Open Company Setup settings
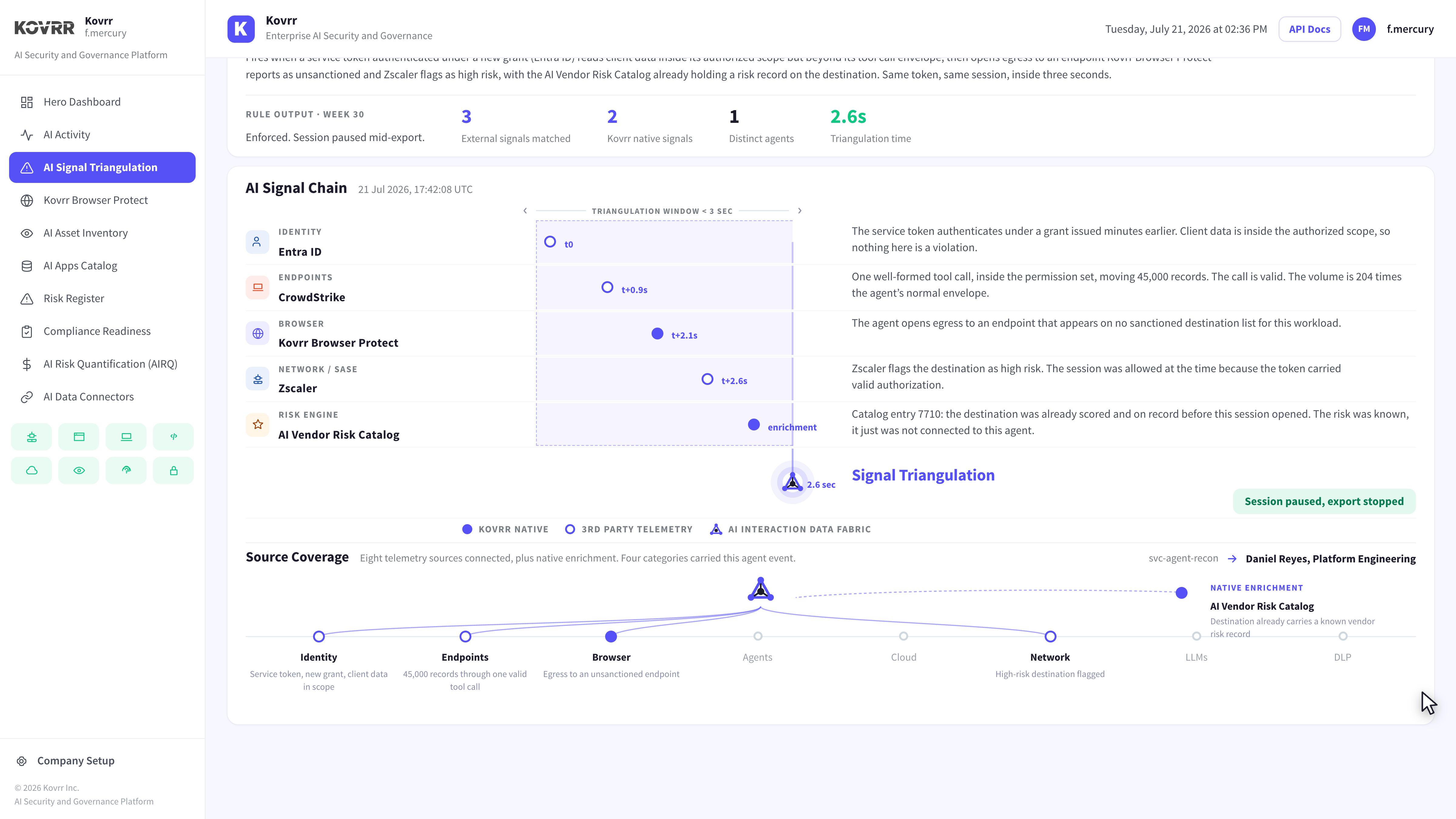The width and height of the screenshot is (1456, 819). tap(66, 761)
